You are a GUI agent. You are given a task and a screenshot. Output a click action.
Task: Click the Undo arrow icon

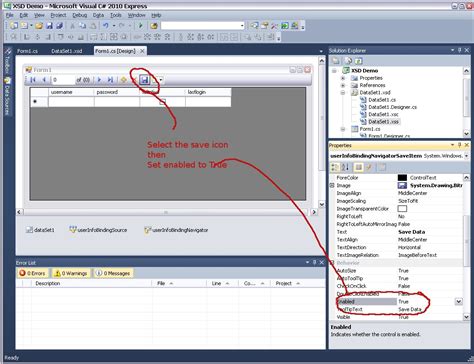(x=106, y=26)
